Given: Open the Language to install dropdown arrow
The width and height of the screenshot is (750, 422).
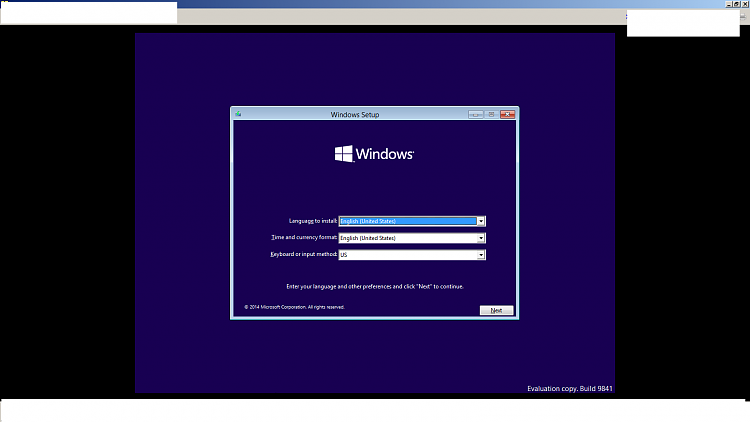Looking at the screenshot, I should [481, 221].
